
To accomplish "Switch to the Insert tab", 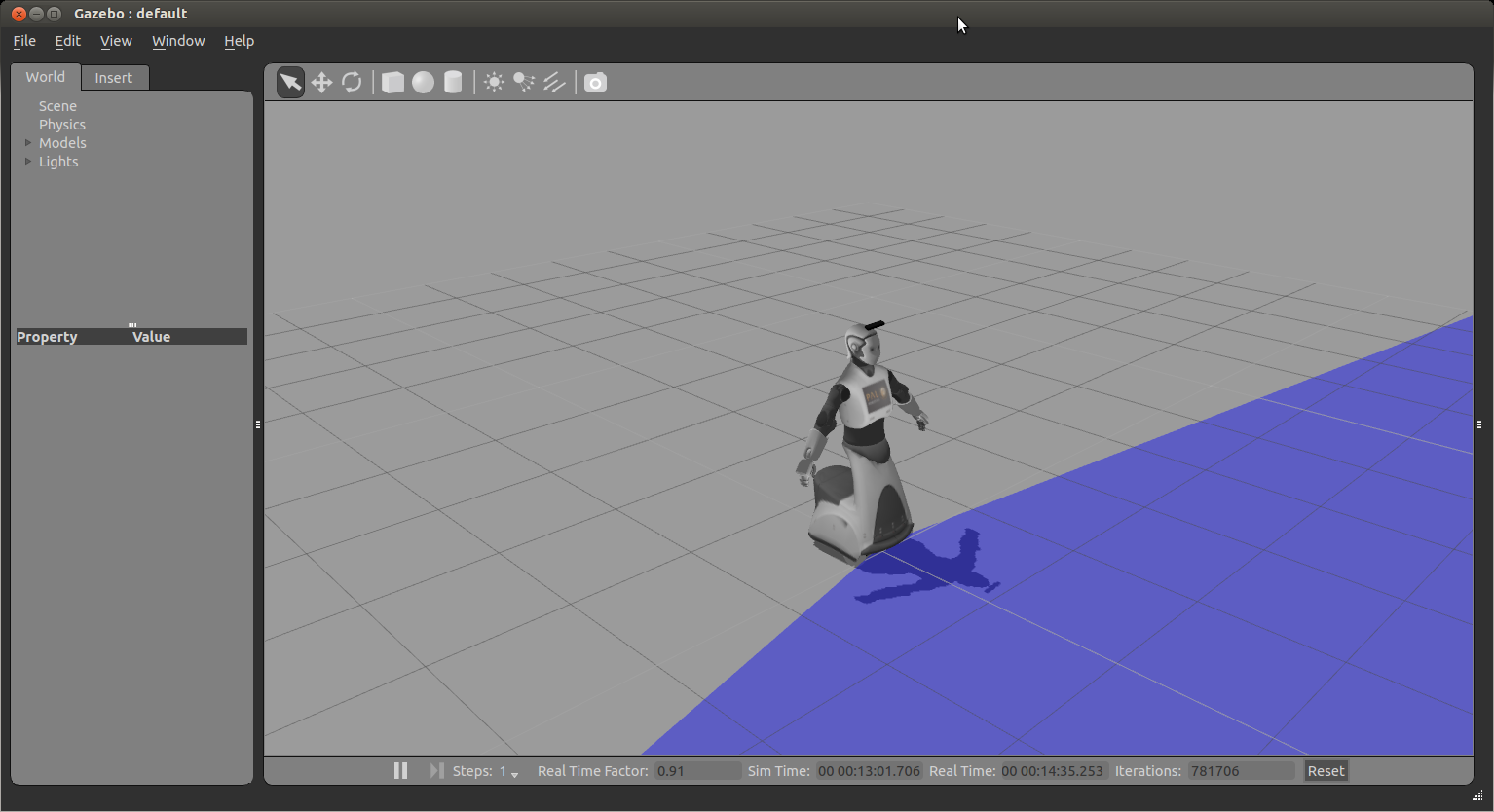I will click(114, 78).
